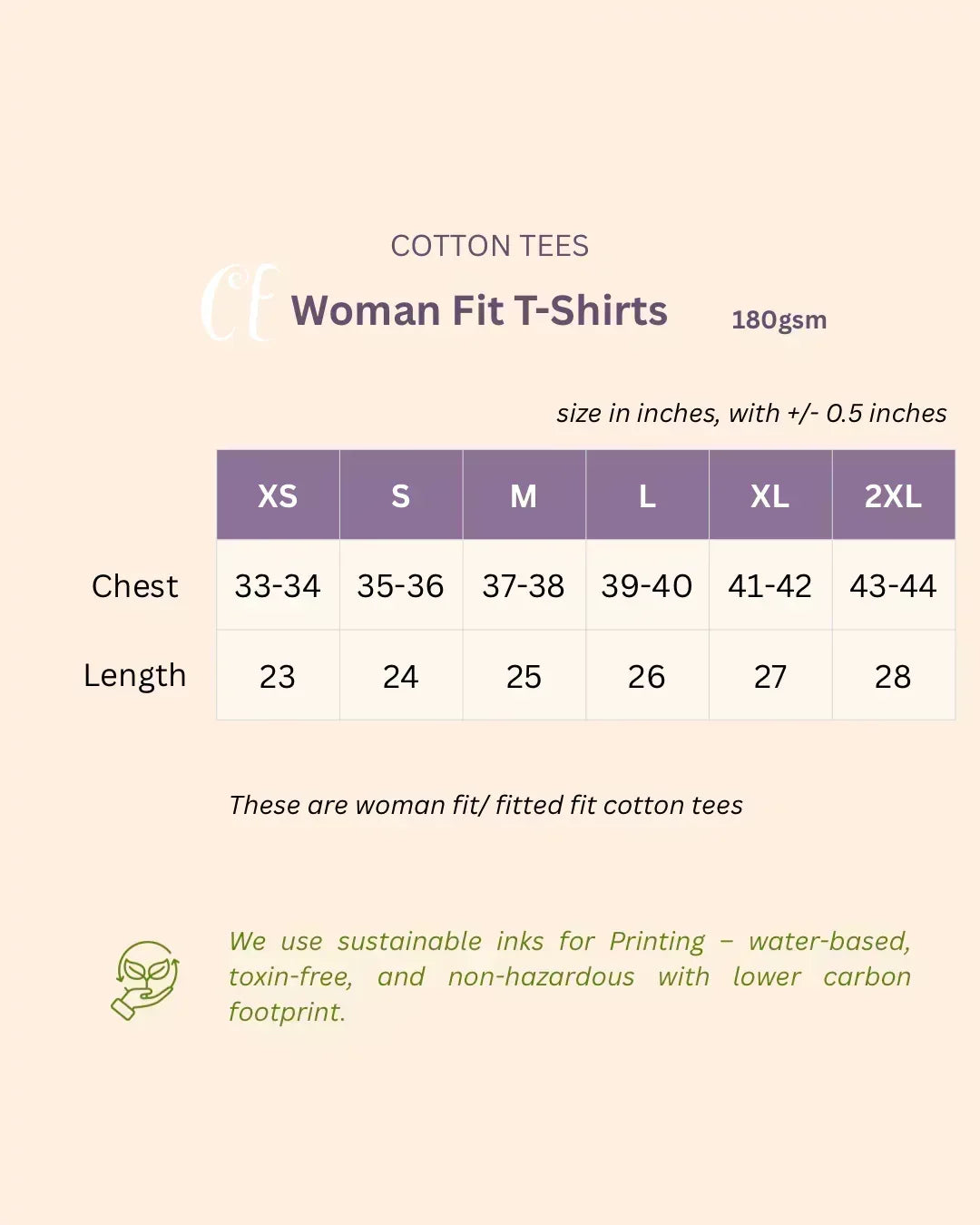Image resolution: width=980 pixels, height=1225 pixels.
Task: Select the length 26 table cell
Action: point(647,676)
